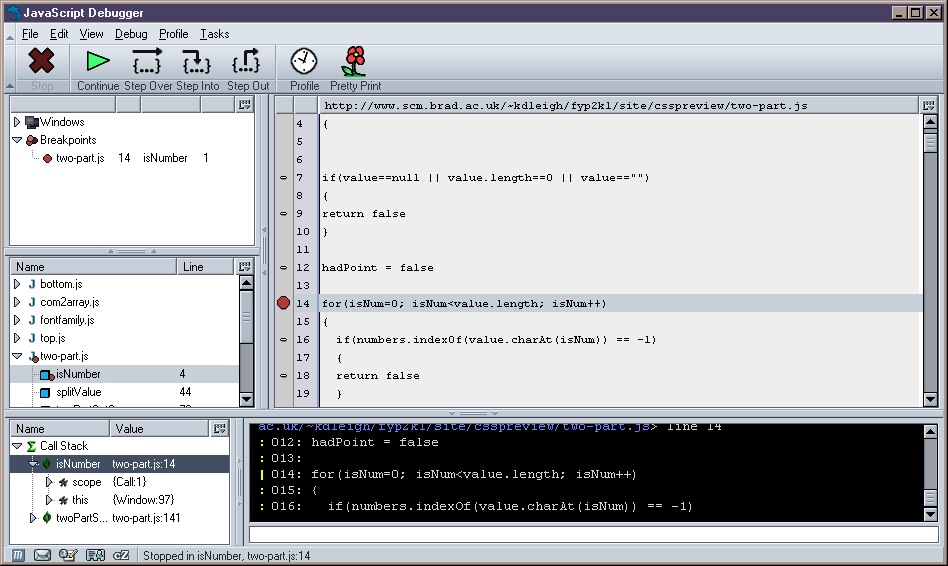Screen dimensions: 948x566
Task: Open the Debug menu
Action: click(x=131, y=34)
